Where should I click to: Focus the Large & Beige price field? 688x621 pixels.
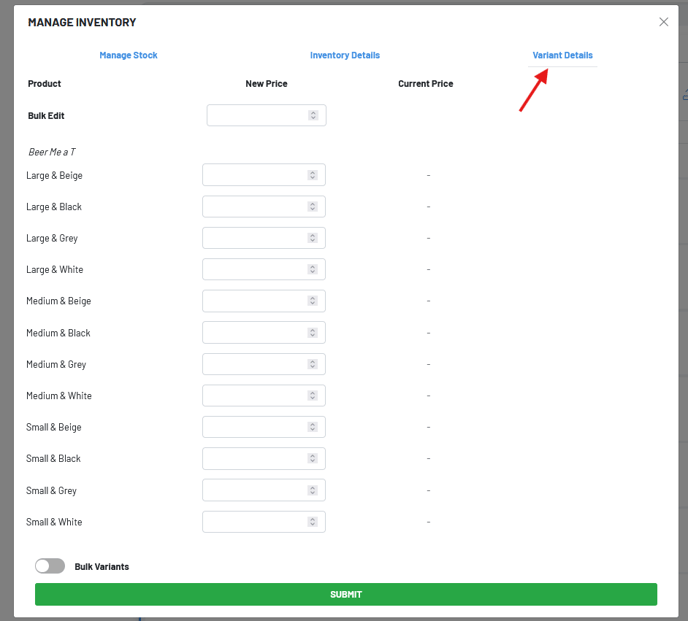click(x=264, y=175)
